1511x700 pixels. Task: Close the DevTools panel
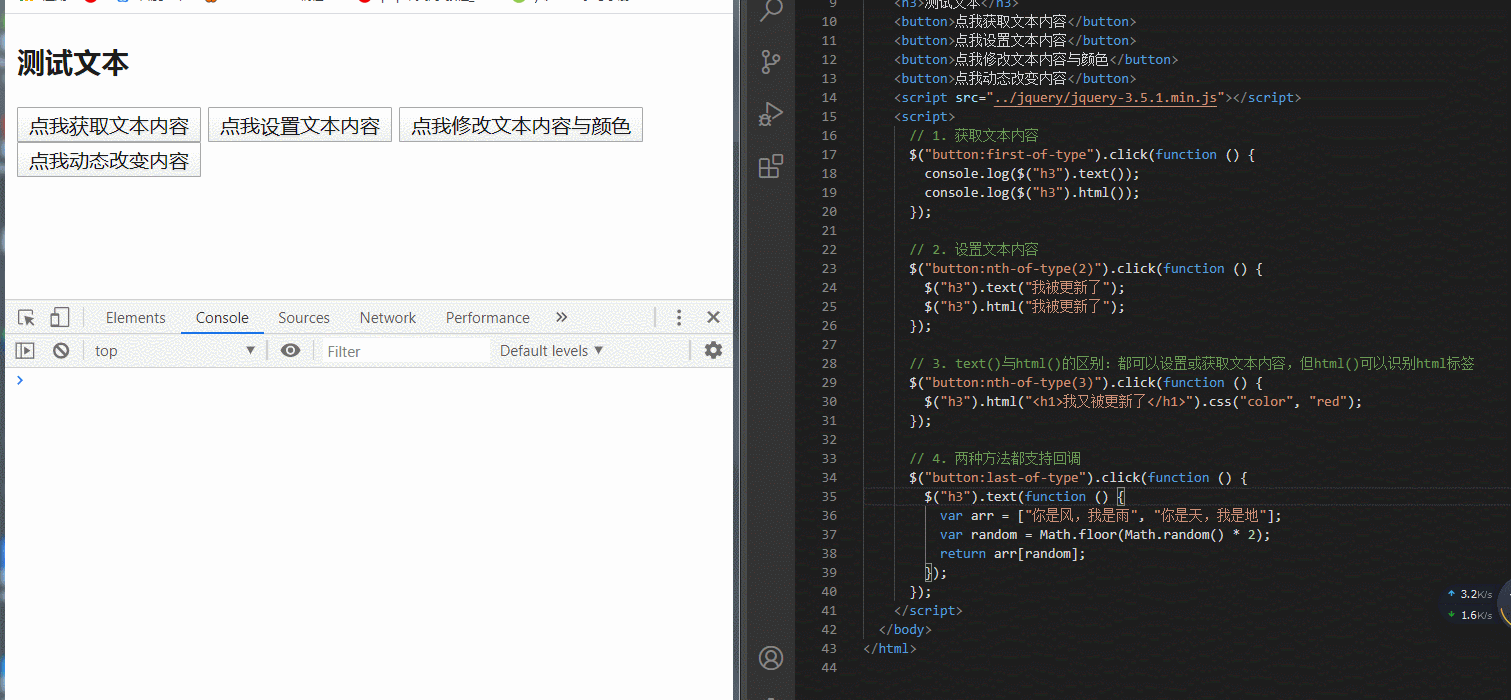point(713,318)
